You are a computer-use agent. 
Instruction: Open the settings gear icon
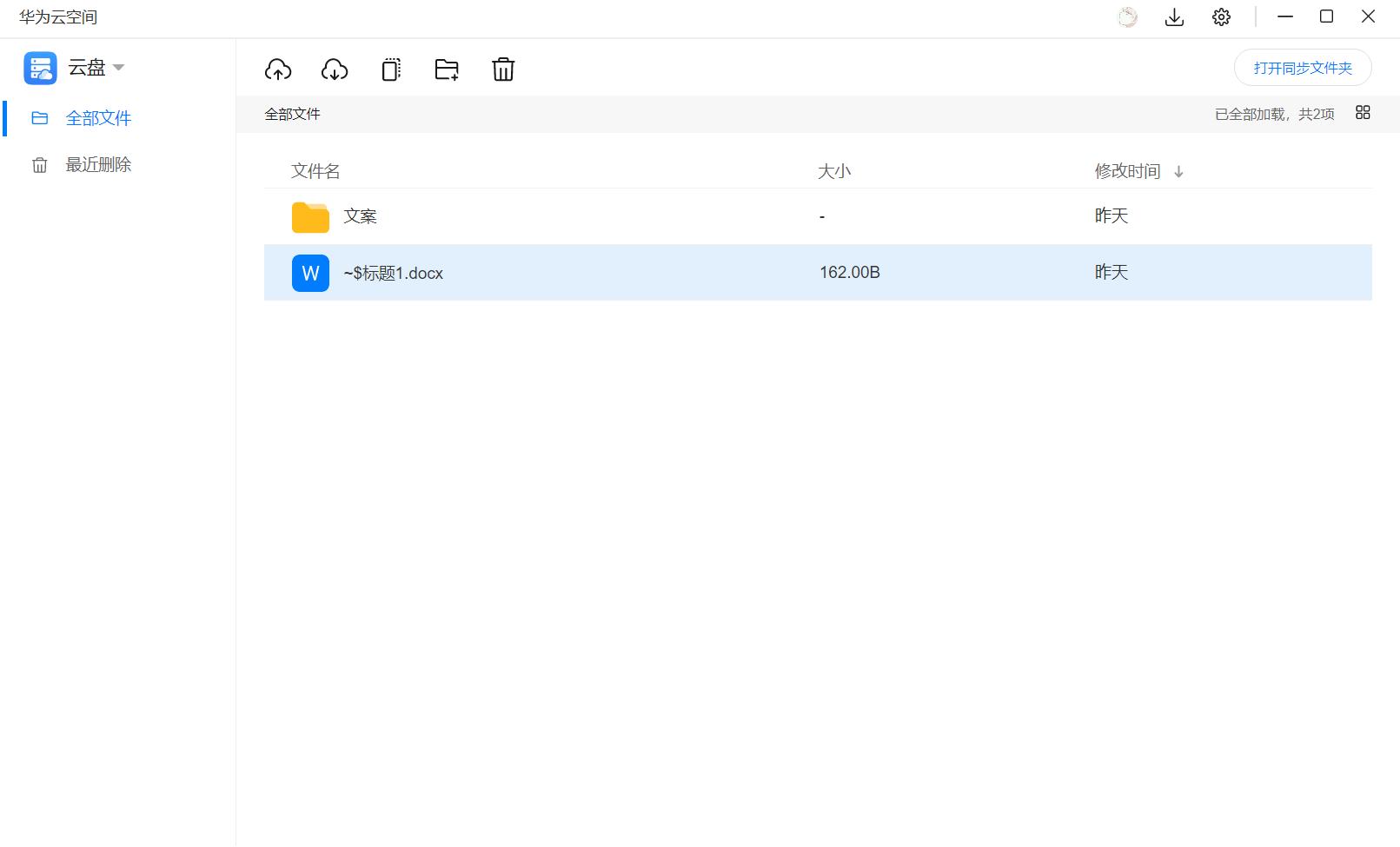[1221, 17]
